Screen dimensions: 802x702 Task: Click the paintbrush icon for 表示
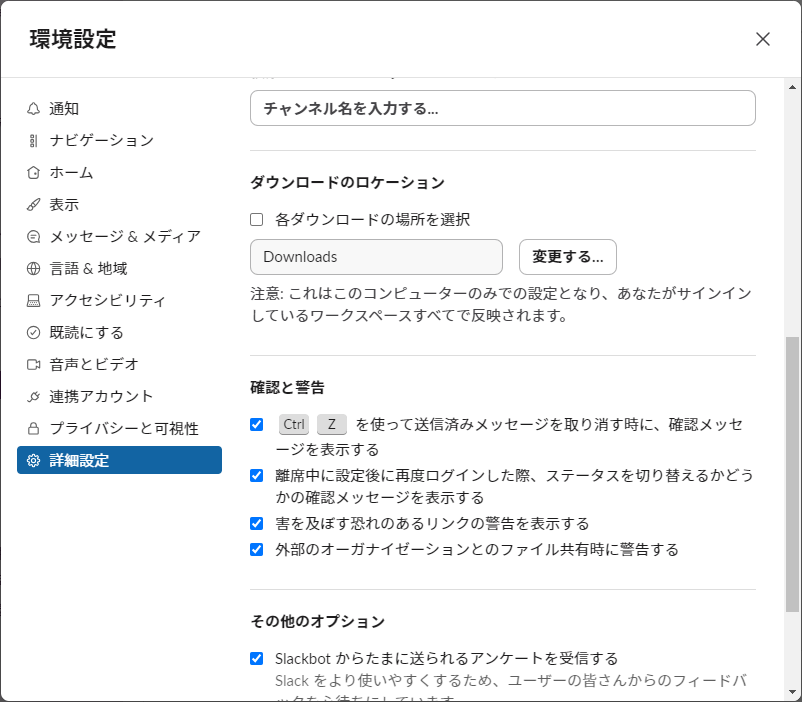point(33,205)
